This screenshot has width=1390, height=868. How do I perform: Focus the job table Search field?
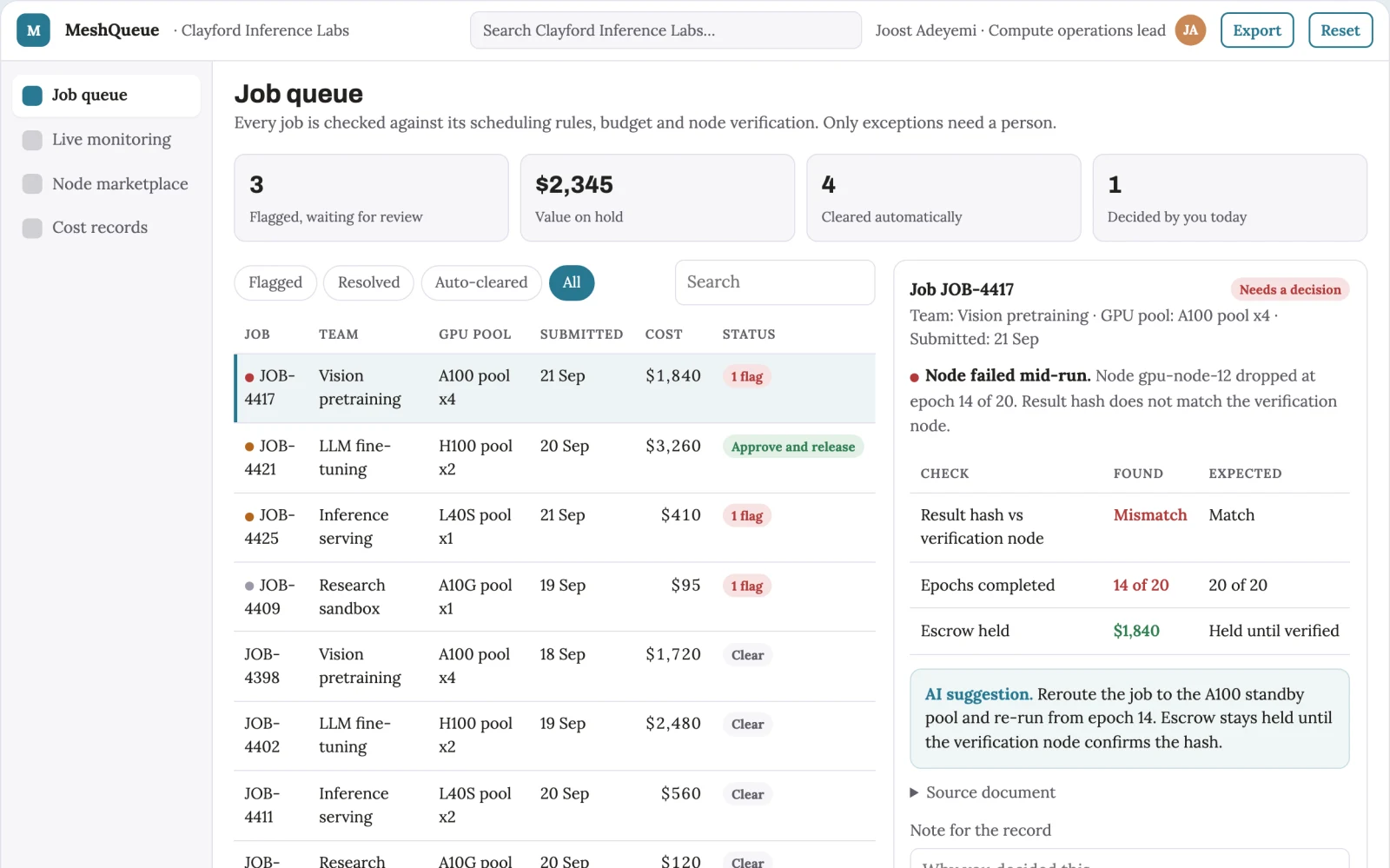775,282
